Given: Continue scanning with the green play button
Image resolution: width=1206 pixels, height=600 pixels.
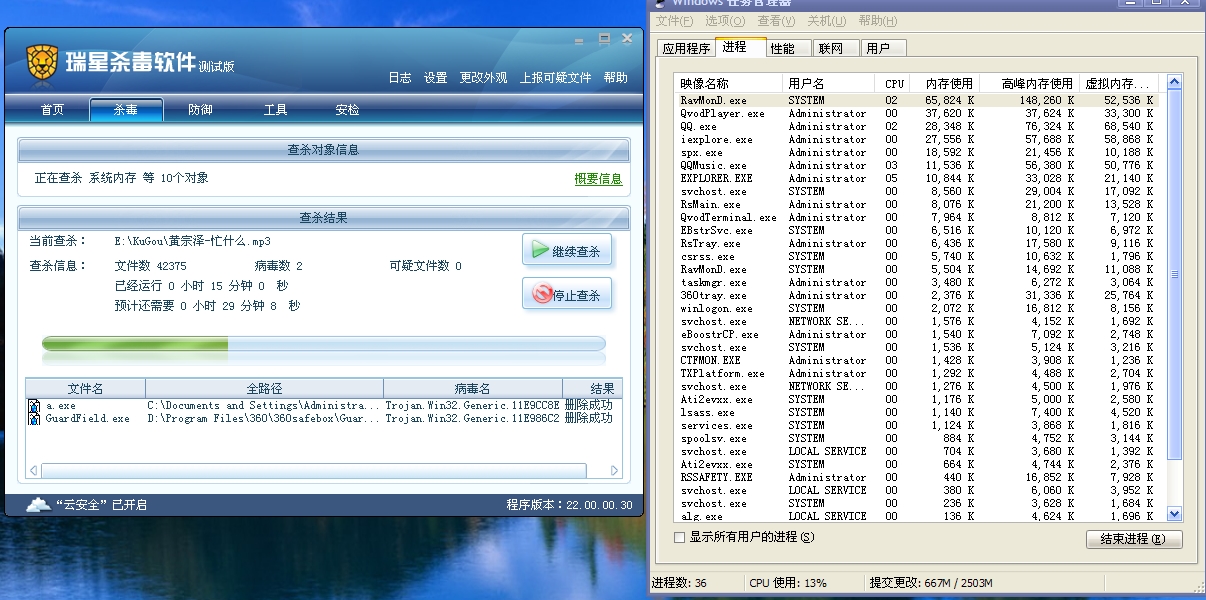Looking at the screenshot, I should tap(567, 250).
